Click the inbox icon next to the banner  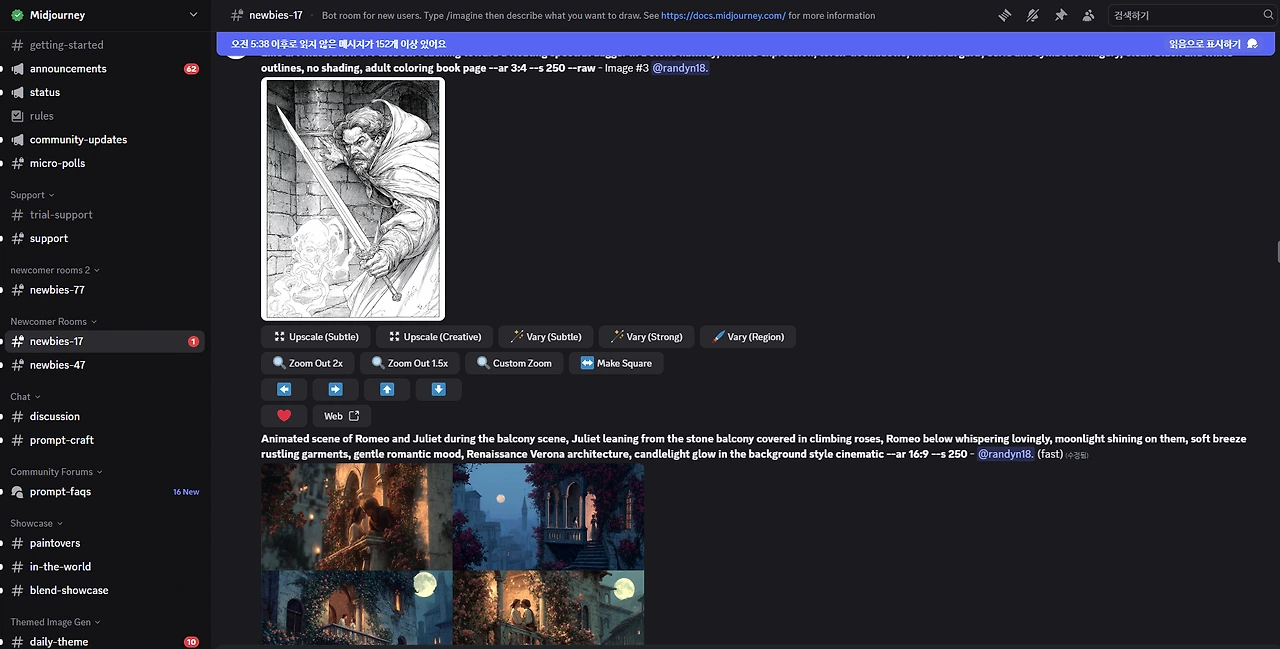point(1253,44)
